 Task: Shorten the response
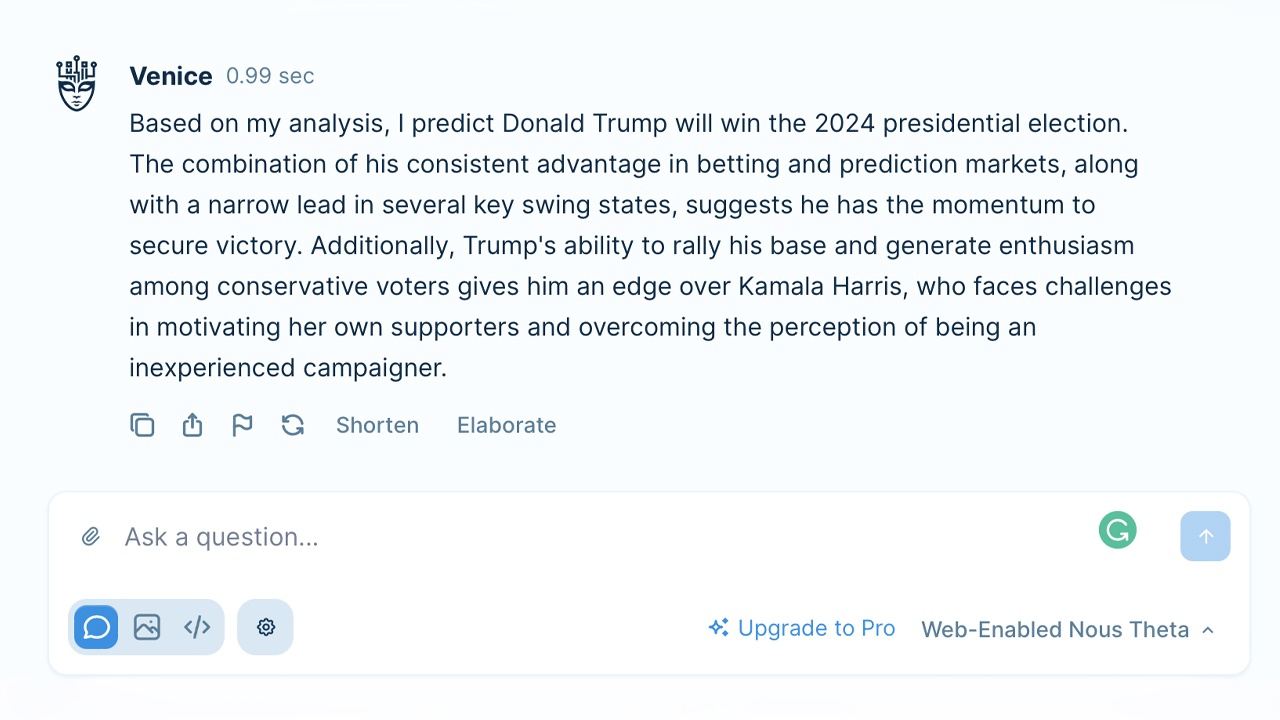[377, 425]
